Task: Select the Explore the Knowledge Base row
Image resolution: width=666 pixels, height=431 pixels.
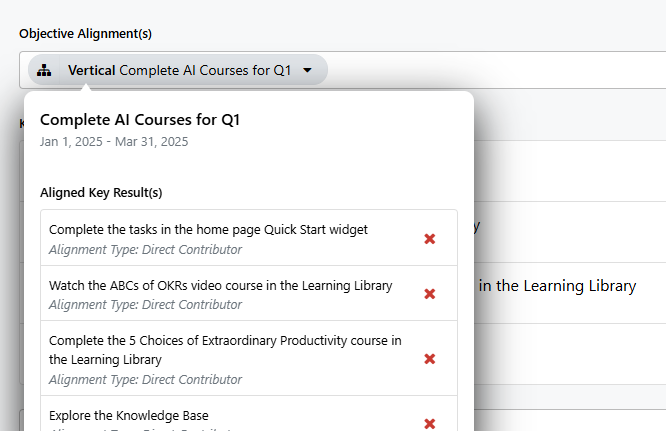Action: [249, 414]
